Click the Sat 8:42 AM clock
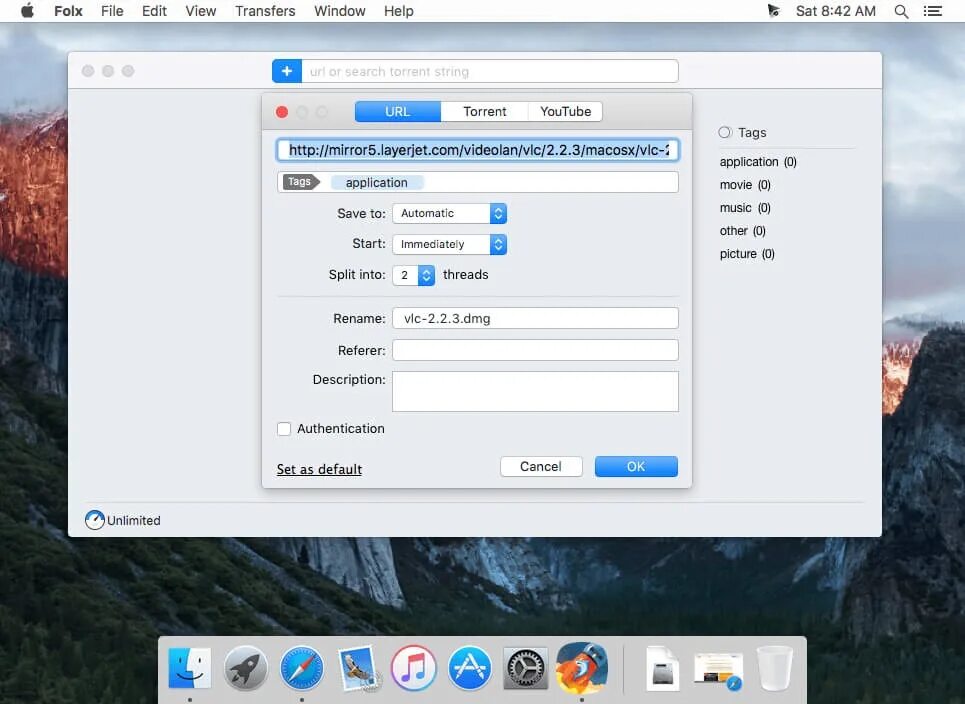Screen dimensions: 965x704 pos(836,11)
